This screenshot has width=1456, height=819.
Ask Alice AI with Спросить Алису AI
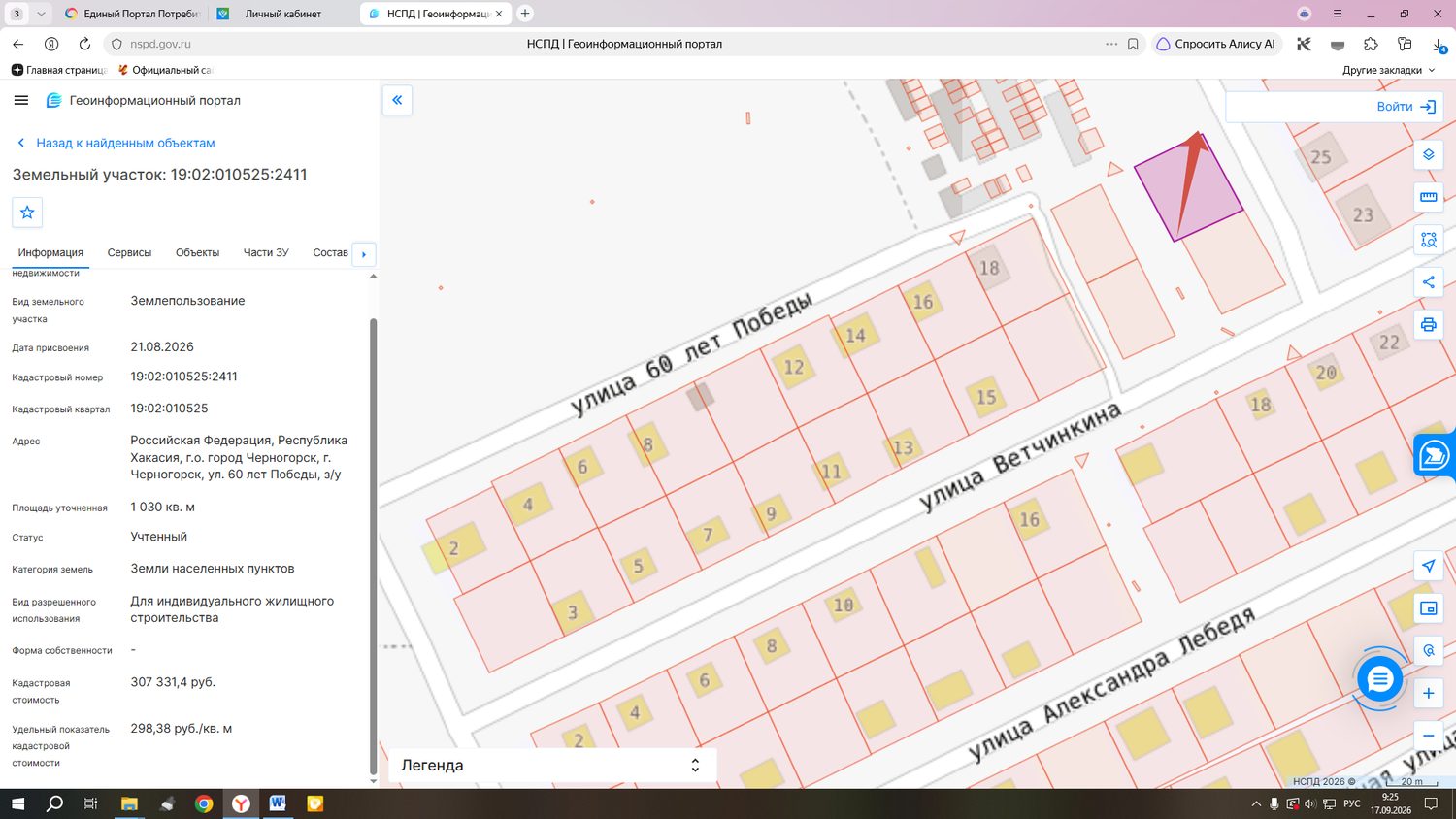pos(1216,44)
